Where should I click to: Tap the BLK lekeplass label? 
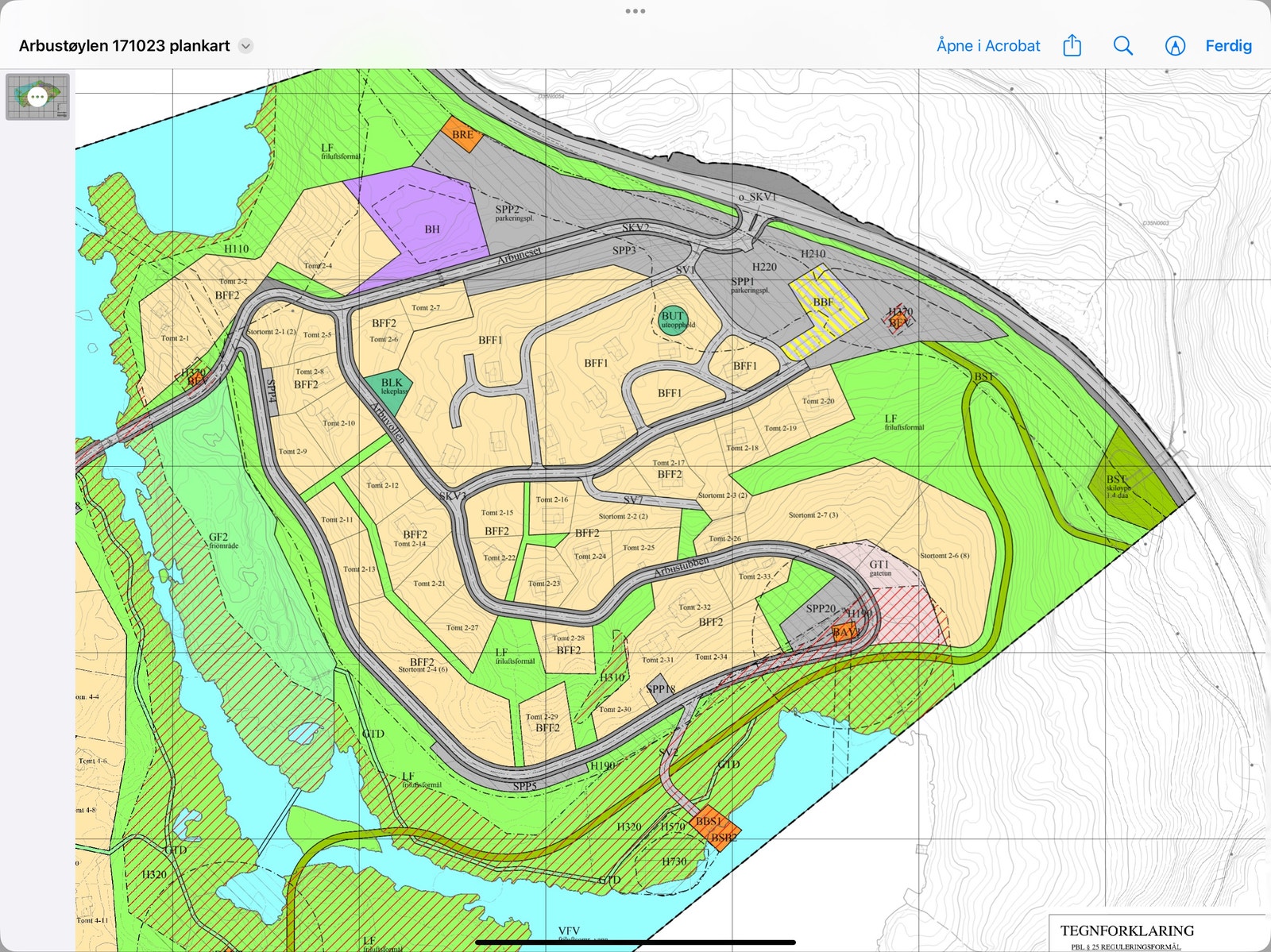pyautogui.click(x=393, y=386)
